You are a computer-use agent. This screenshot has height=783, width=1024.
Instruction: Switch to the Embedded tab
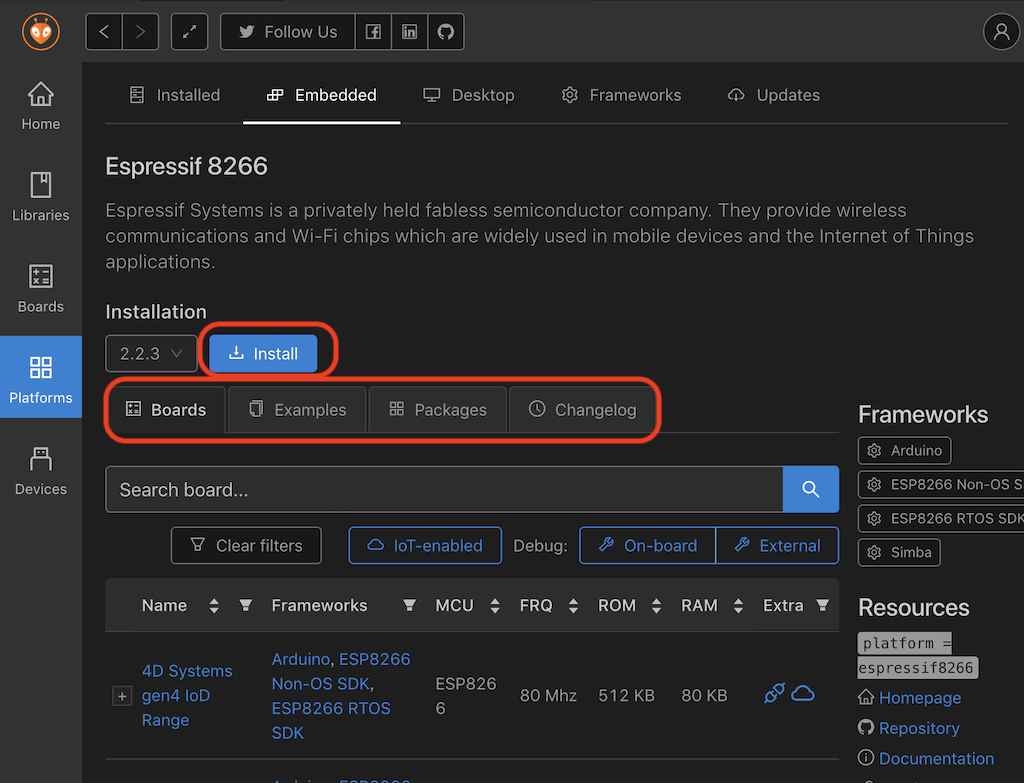(321, 95)
